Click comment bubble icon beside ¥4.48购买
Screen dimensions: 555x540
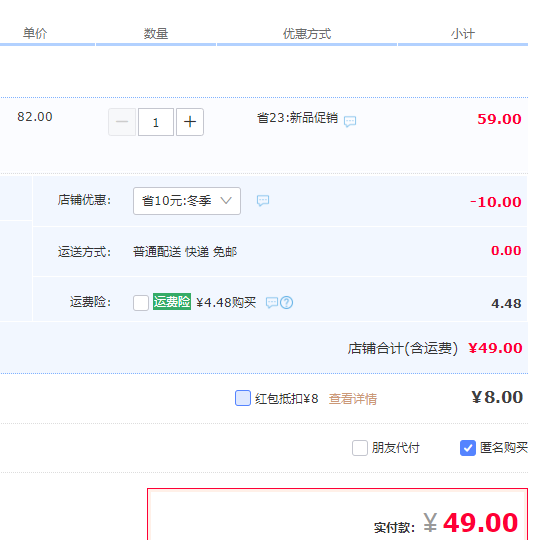click(271, 303)
